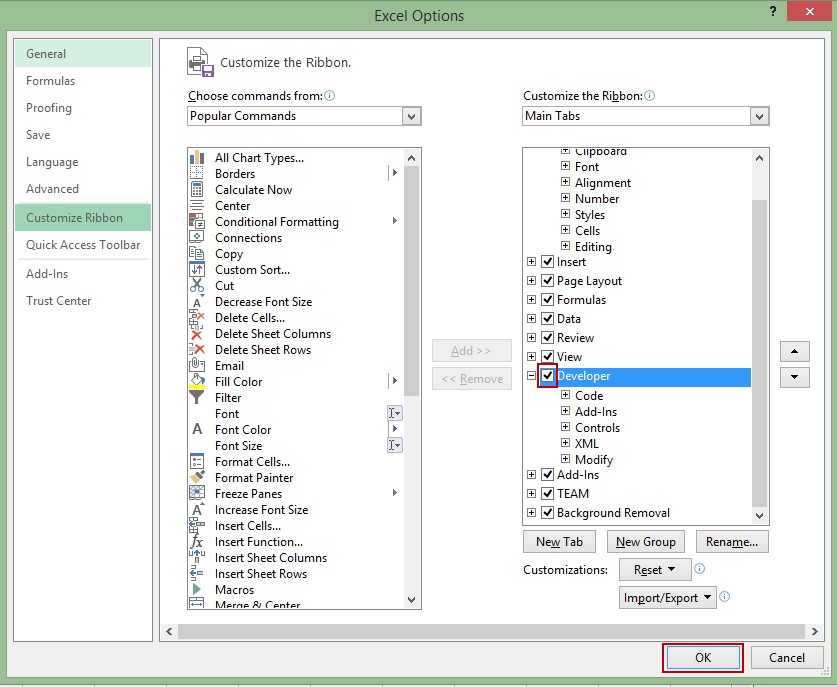Click the Cancel button

[787, 658]
